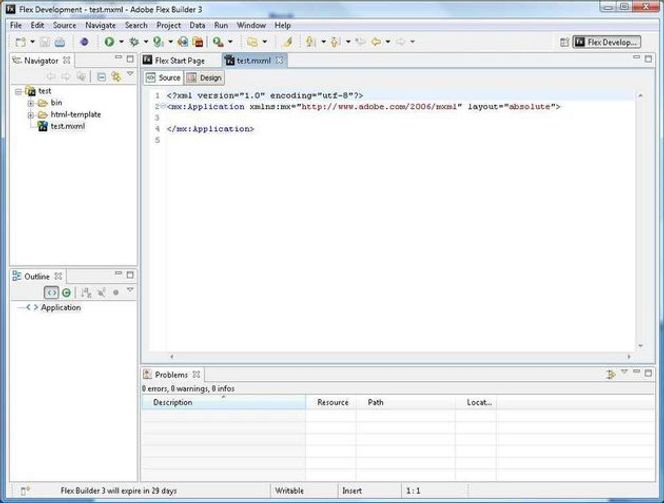
Task: Click the Next Annotation arrow icon
Action: pos(311,42)
